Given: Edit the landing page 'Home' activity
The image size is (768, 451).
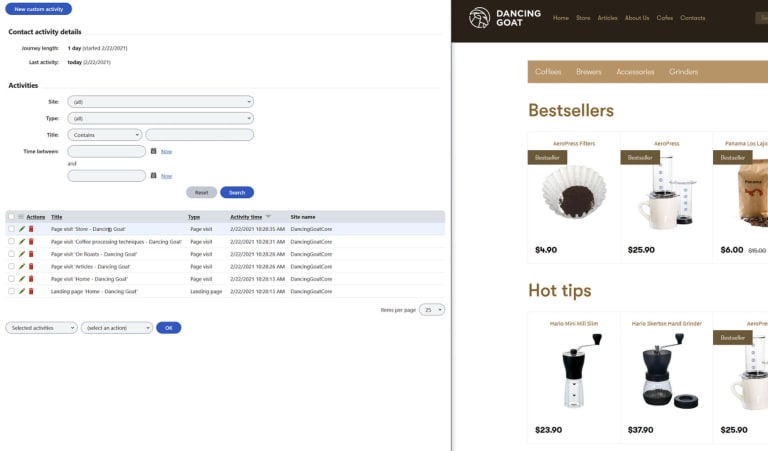Looking at the screenshot, I should 22,291.
